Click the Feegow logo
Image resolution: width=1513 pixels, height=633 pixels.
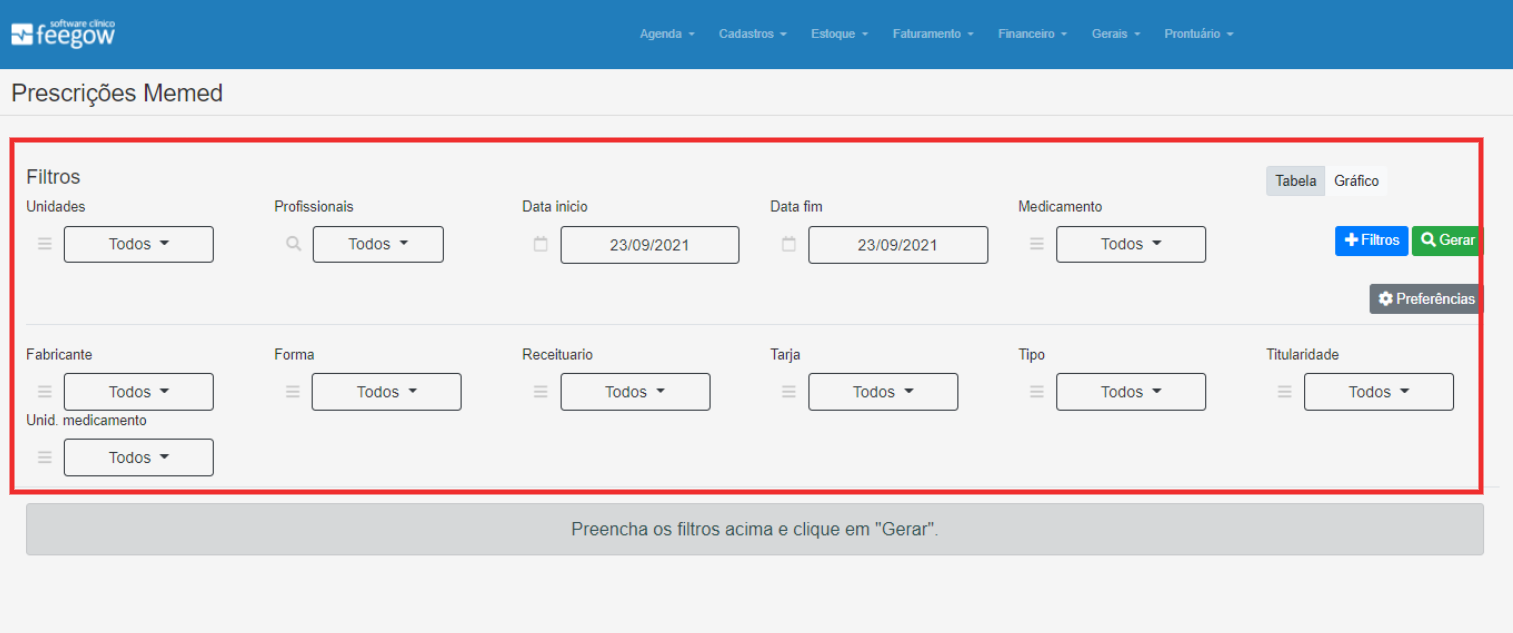pos(63,34)
